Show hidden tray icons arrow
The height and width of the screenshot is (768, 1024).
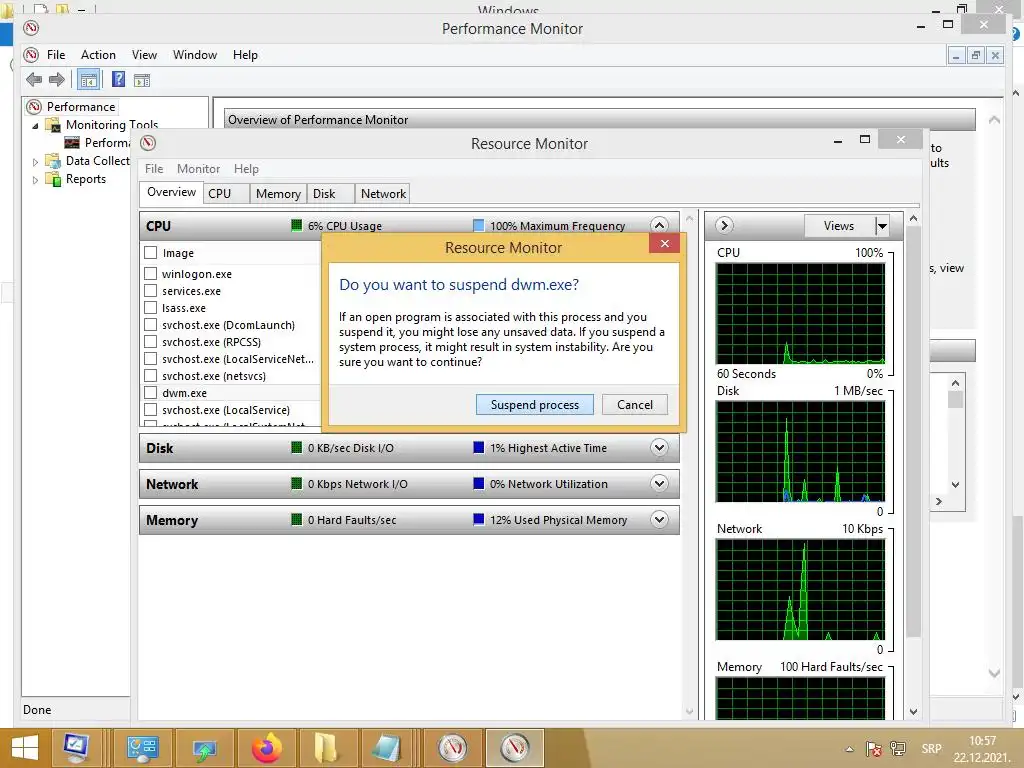[849, 749]
